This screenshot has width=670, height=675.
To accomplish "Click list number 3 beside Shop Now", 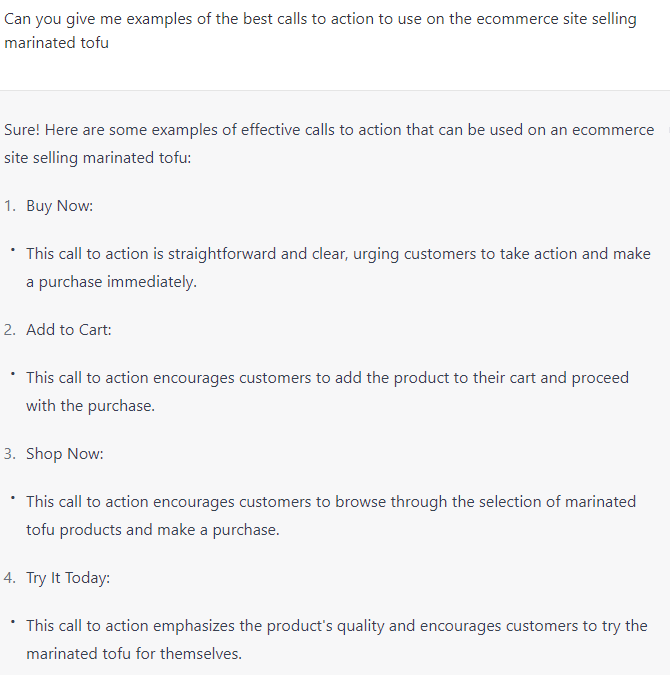I will [x=10, y=454].
